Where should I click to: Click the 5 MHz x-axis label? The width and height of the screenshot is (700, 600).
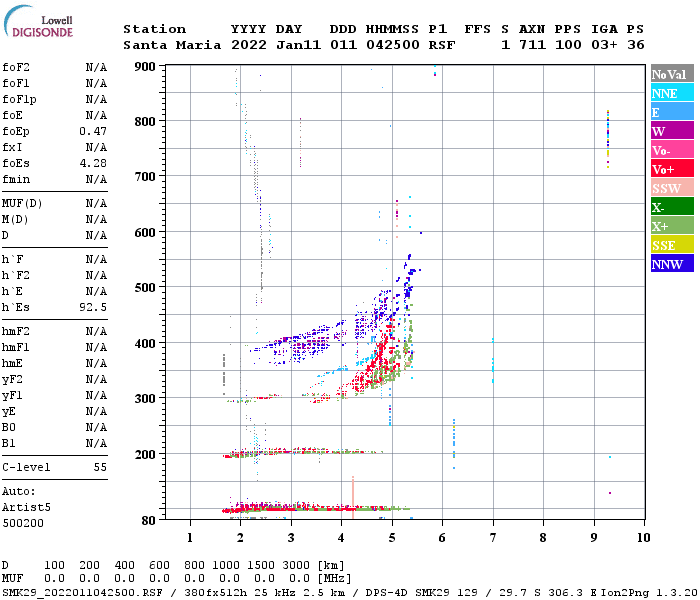coord(392,538)
